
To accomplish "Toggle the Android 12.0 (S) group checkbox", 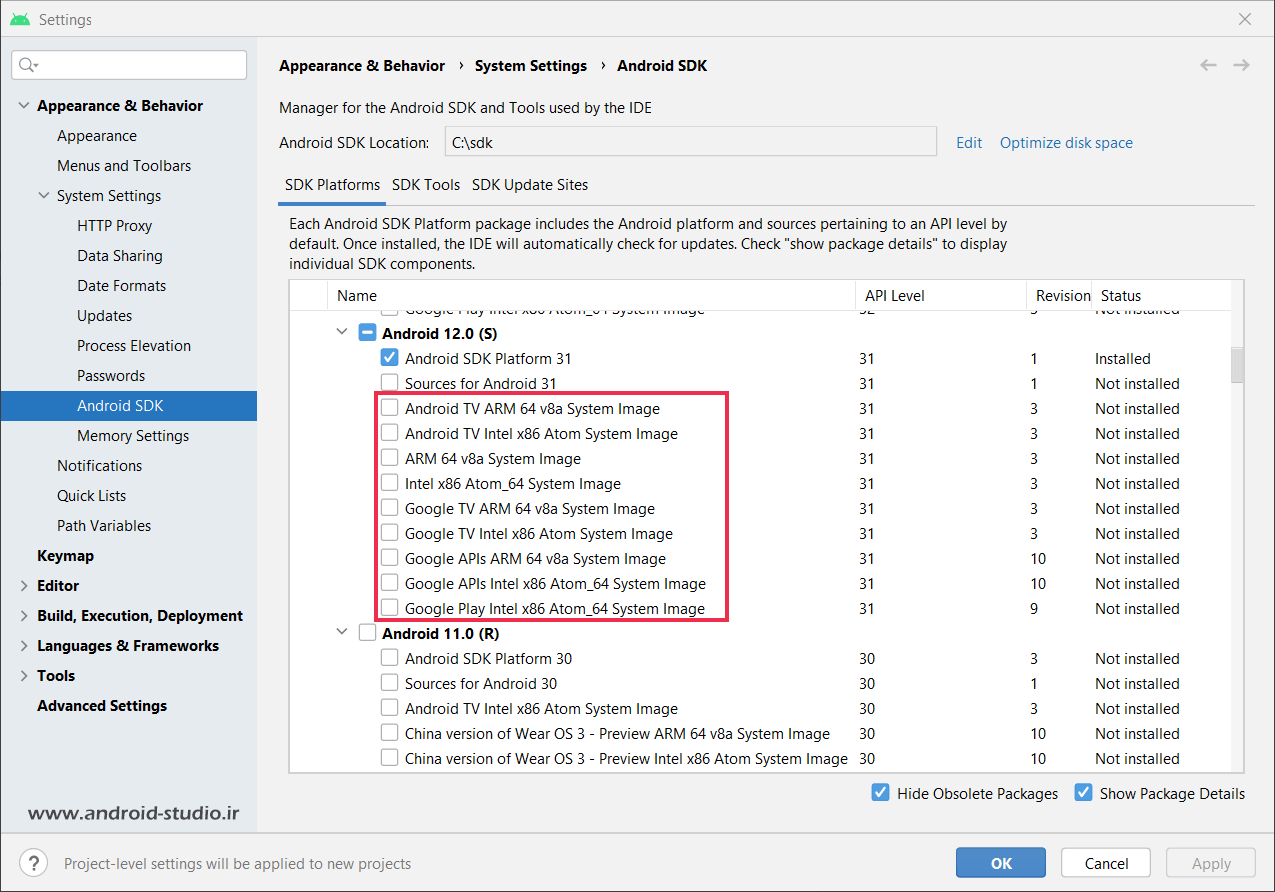I will tap(367, 333).
